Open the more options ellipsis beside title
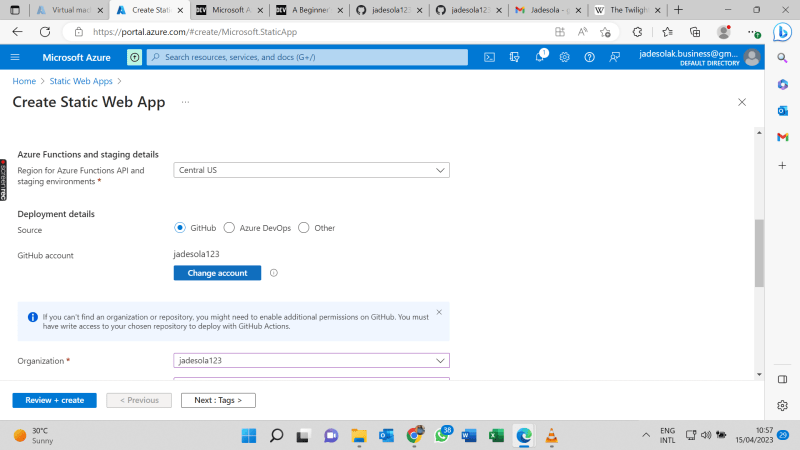This screenshot has width=800, height=450. pos(185,102)
